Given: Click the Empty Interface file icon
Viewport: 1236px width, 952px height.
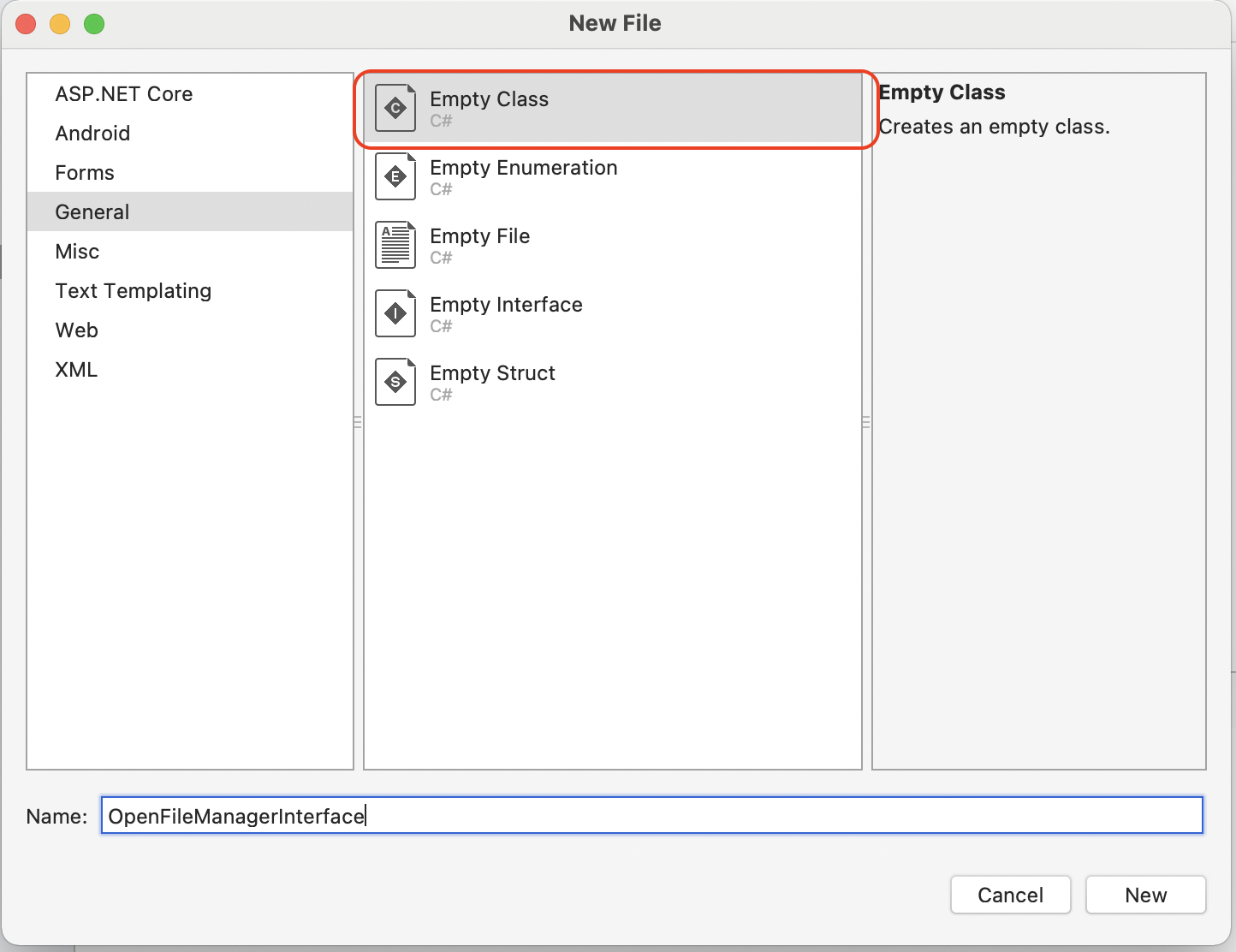Looking at the screenshot, I should (x=395, y=313).
